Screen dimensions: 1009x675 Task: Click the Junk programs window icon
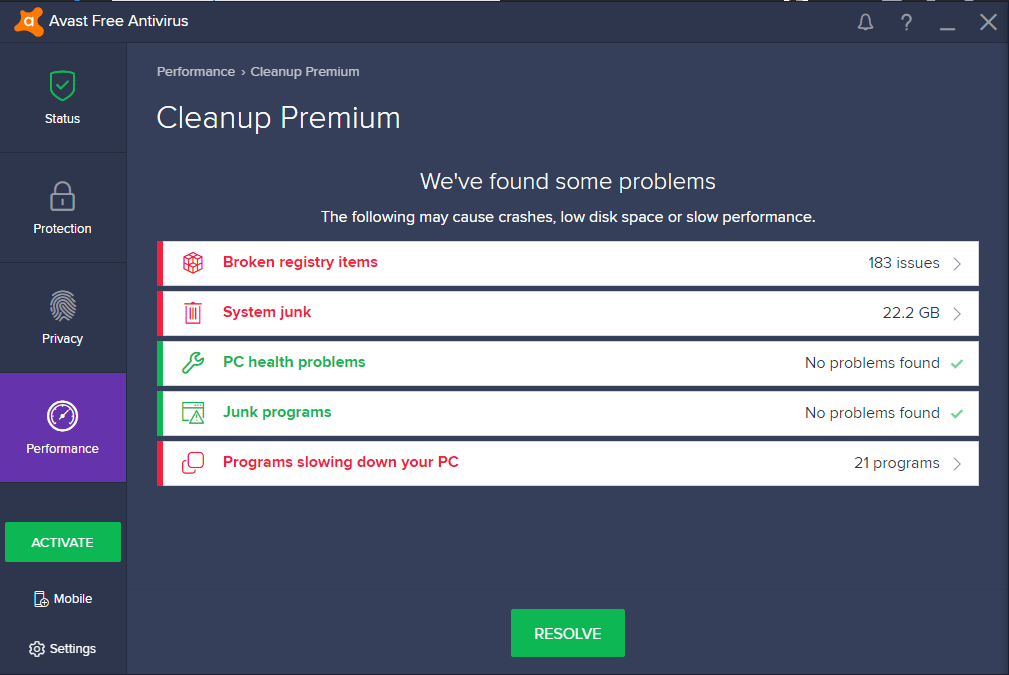192,412
